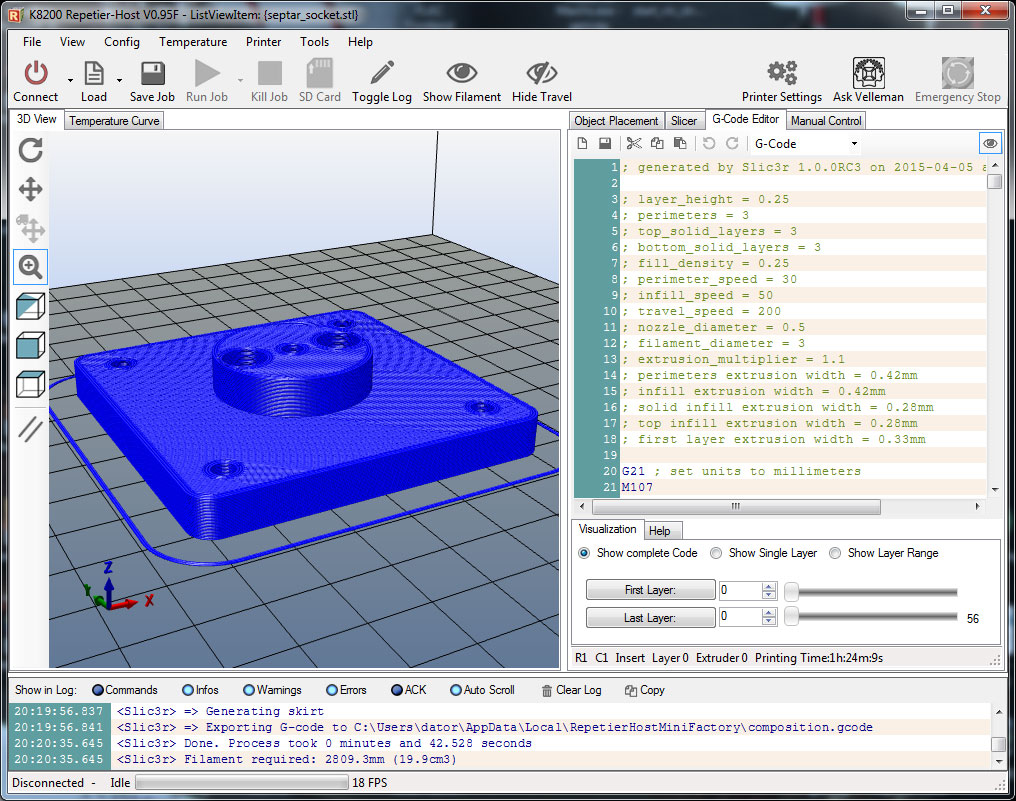1016x801 pixels.
Task: Toggle Log with the pencil icon
Action: coord(382,73)
